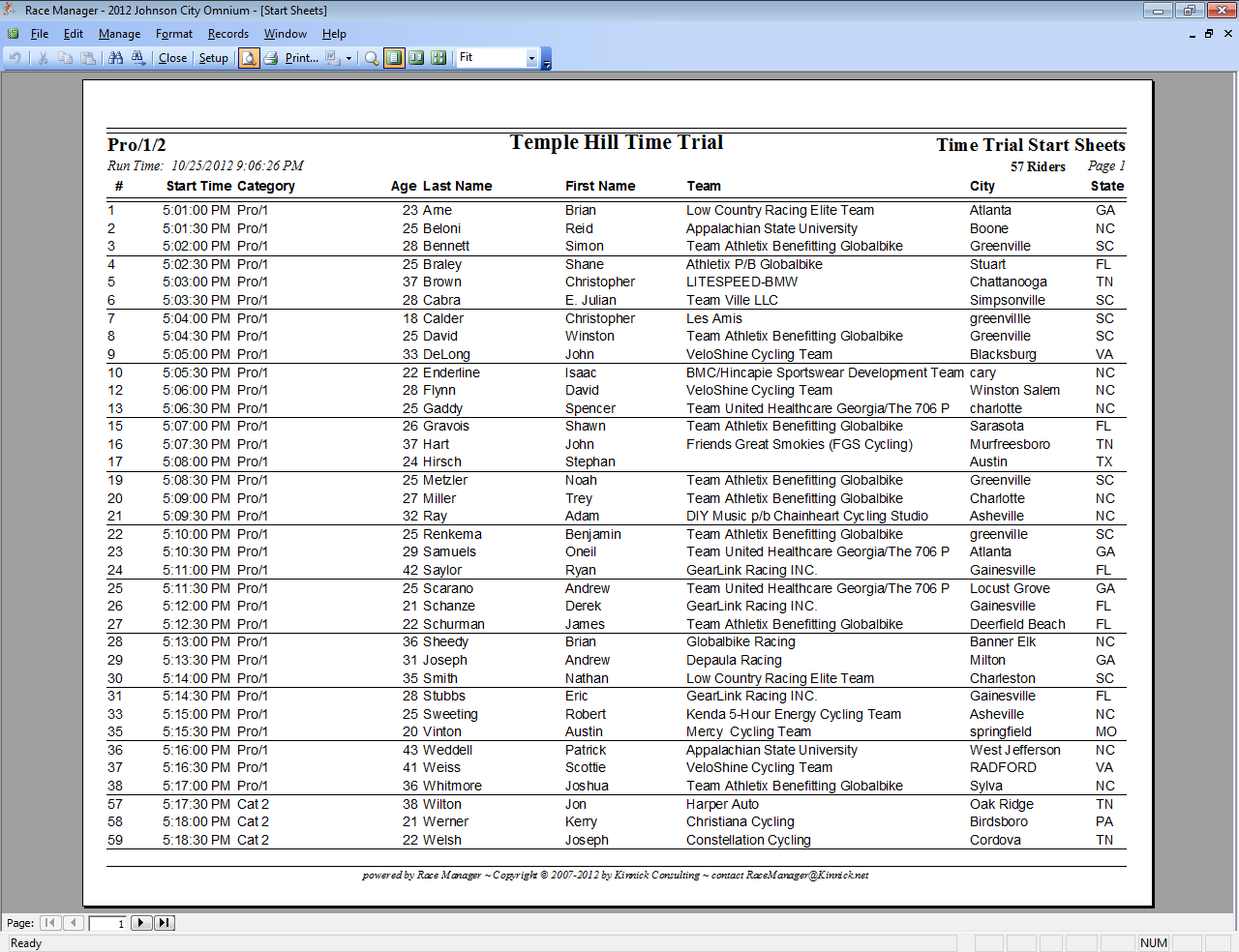Open the Format menu
1239x952 pixels.
tap(174, 34)
